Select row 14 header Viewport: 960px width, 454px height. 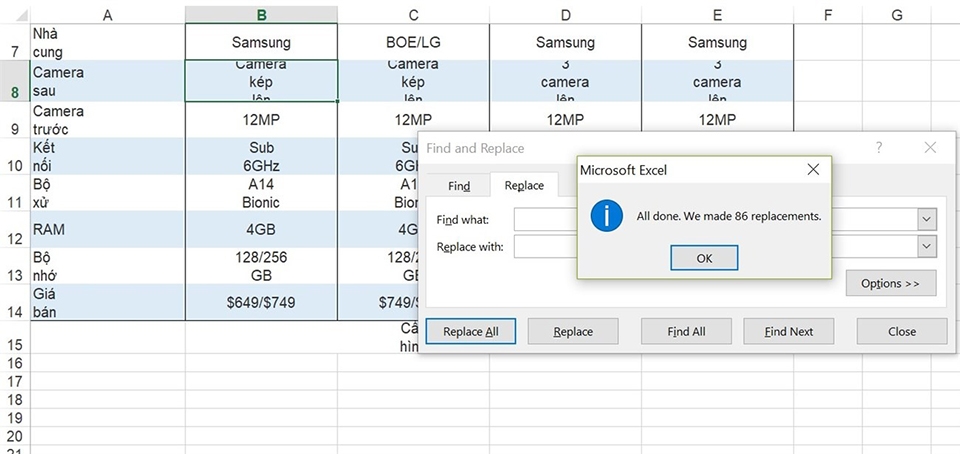click(15, 302)
